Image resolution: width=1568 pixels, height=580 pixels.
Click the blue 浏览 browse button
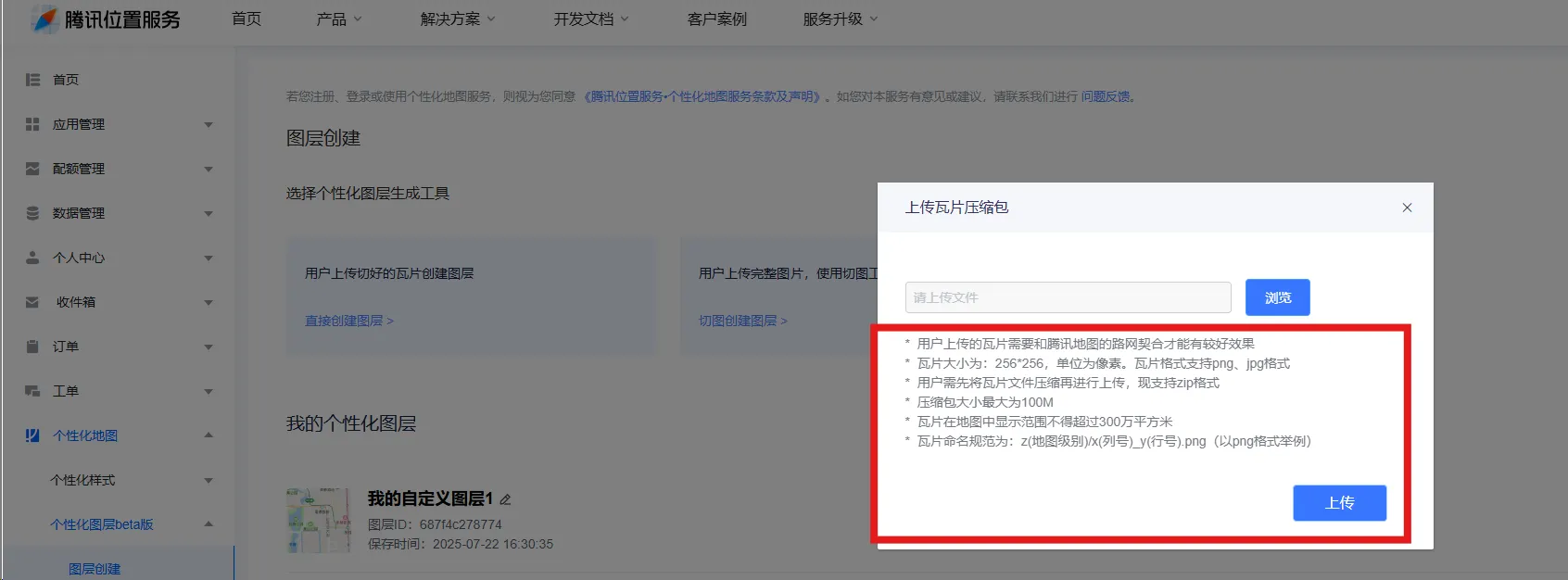click(1277, 297)
